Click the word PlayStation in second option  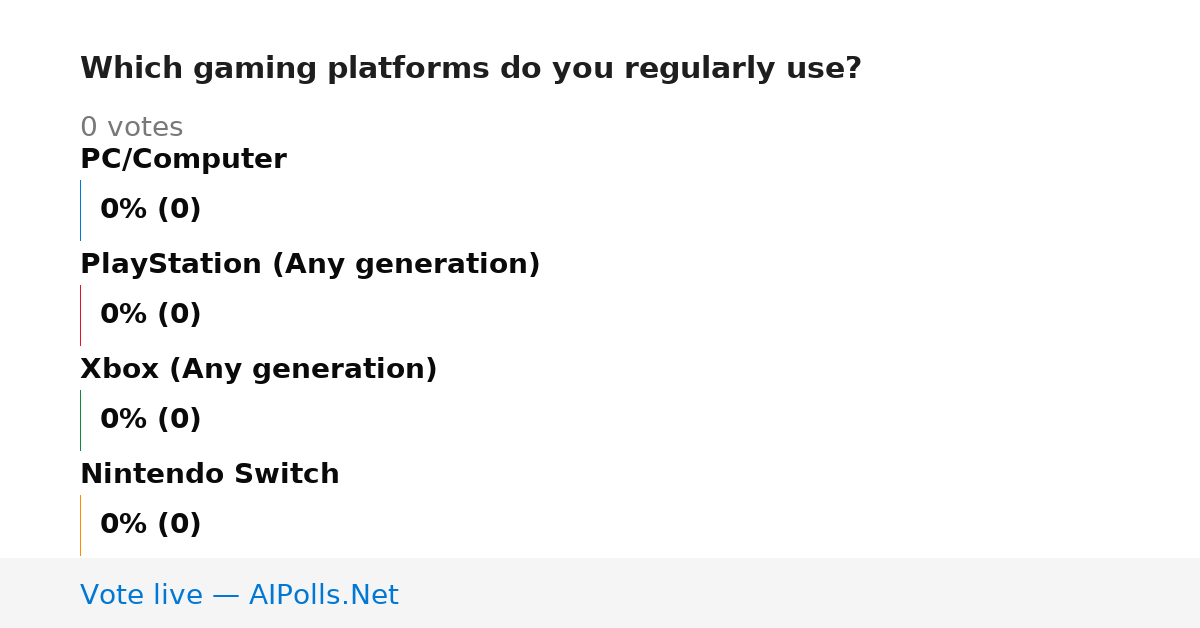pos(171,265)
